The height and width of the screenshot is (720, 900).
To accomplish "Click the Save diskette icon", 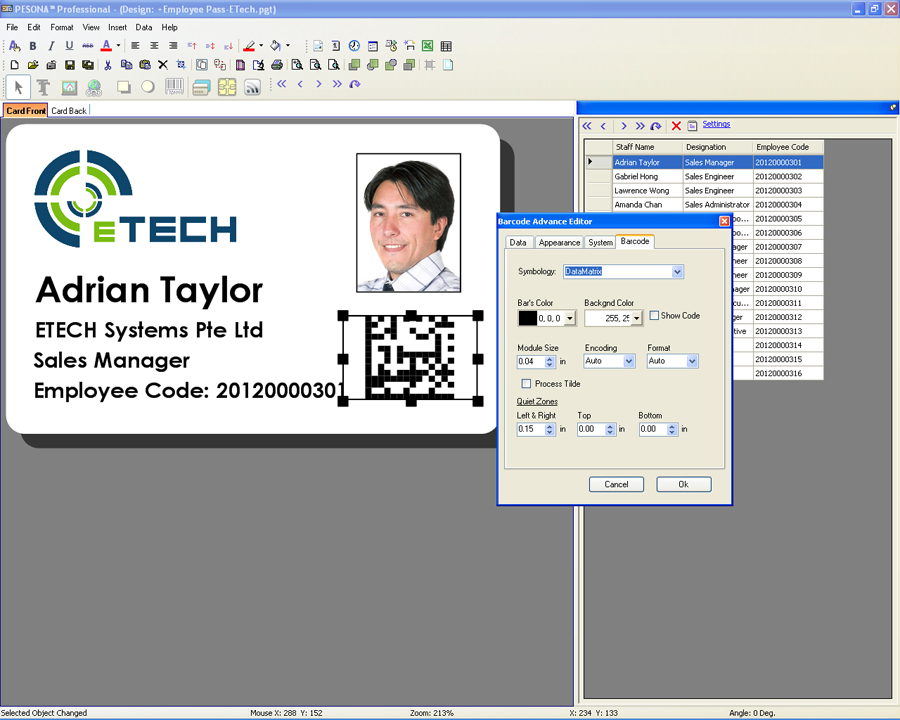I will pyautogui.click(x=69, y=65).
